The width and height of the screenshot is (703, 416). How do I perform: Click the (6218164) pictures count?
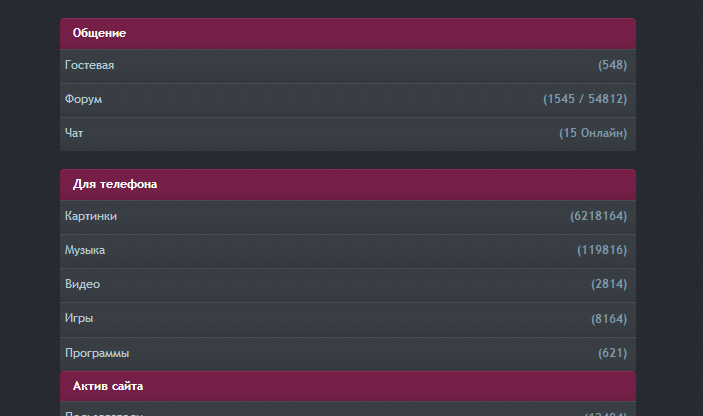598,216
